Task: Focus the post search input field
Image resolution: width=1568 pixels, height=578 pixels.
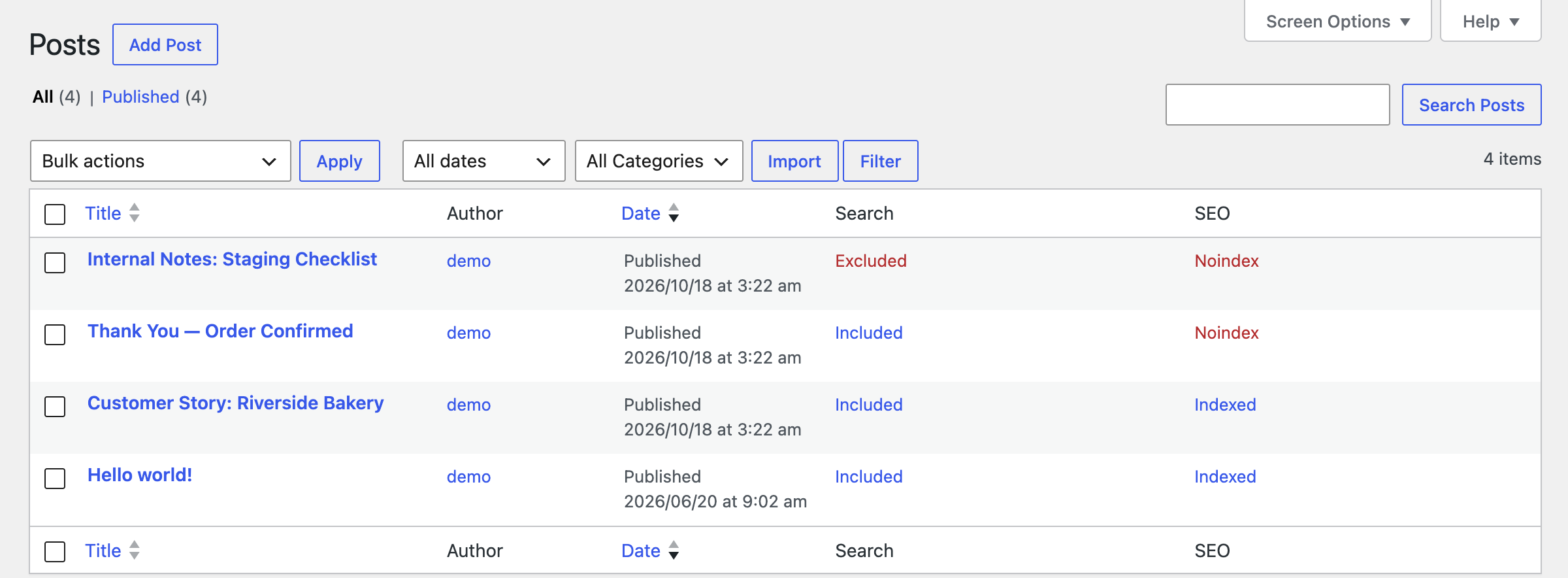Action: click(x=1278, y=105)
